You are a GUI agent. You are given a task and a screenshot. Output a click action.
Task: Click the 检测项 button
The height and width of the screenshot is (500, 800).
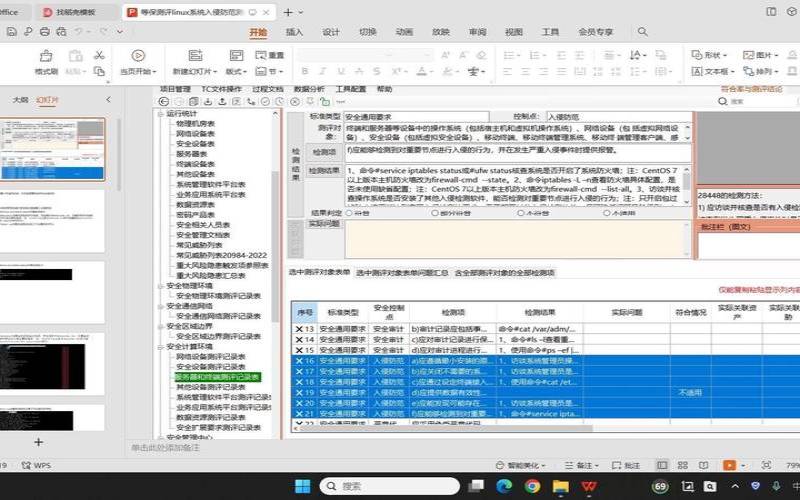[x=324, y=152]
